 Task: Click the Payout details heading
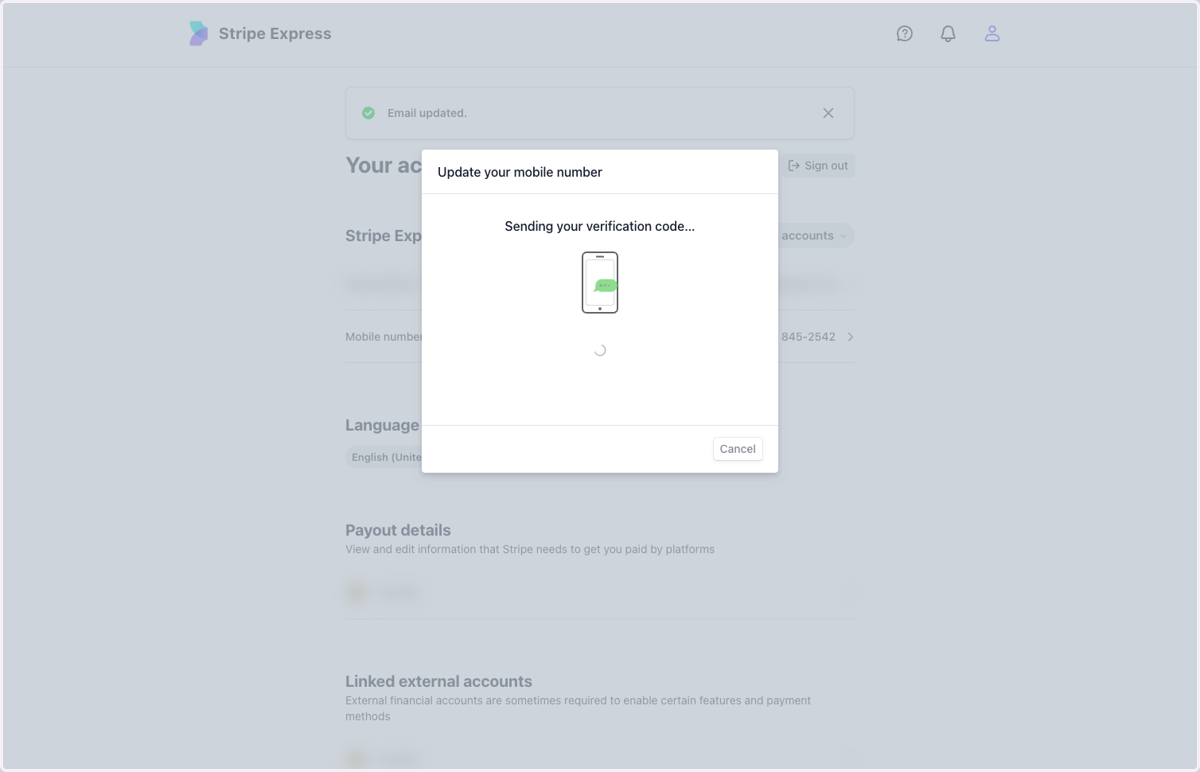[x=398, y=530]
